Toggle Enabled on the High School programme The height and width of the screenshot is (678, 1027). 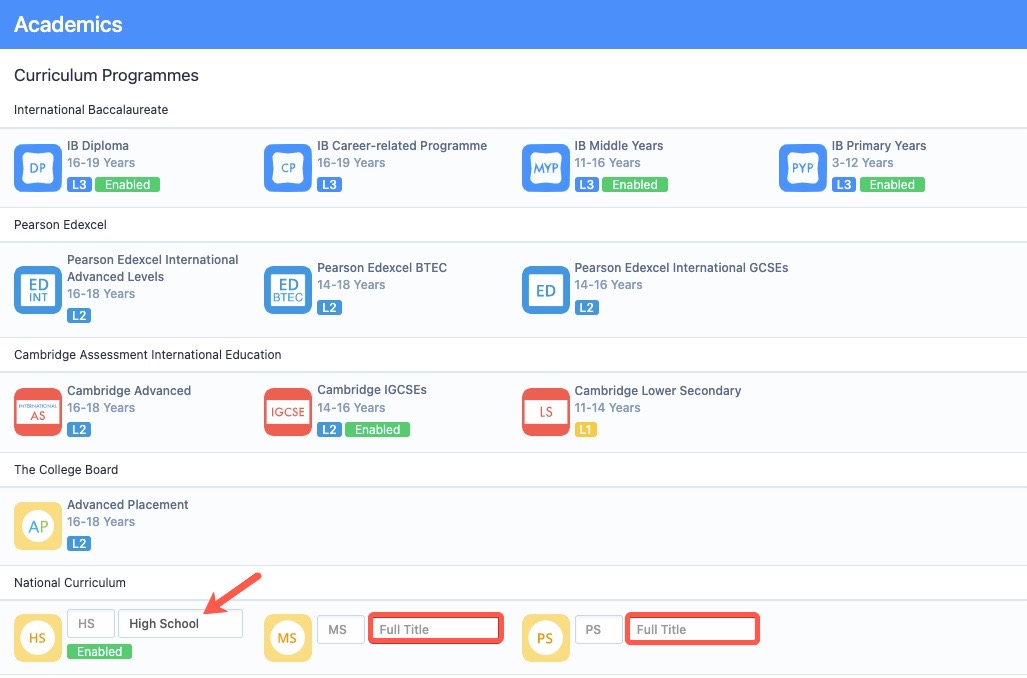pyautogui.click(x=99, y=651)
